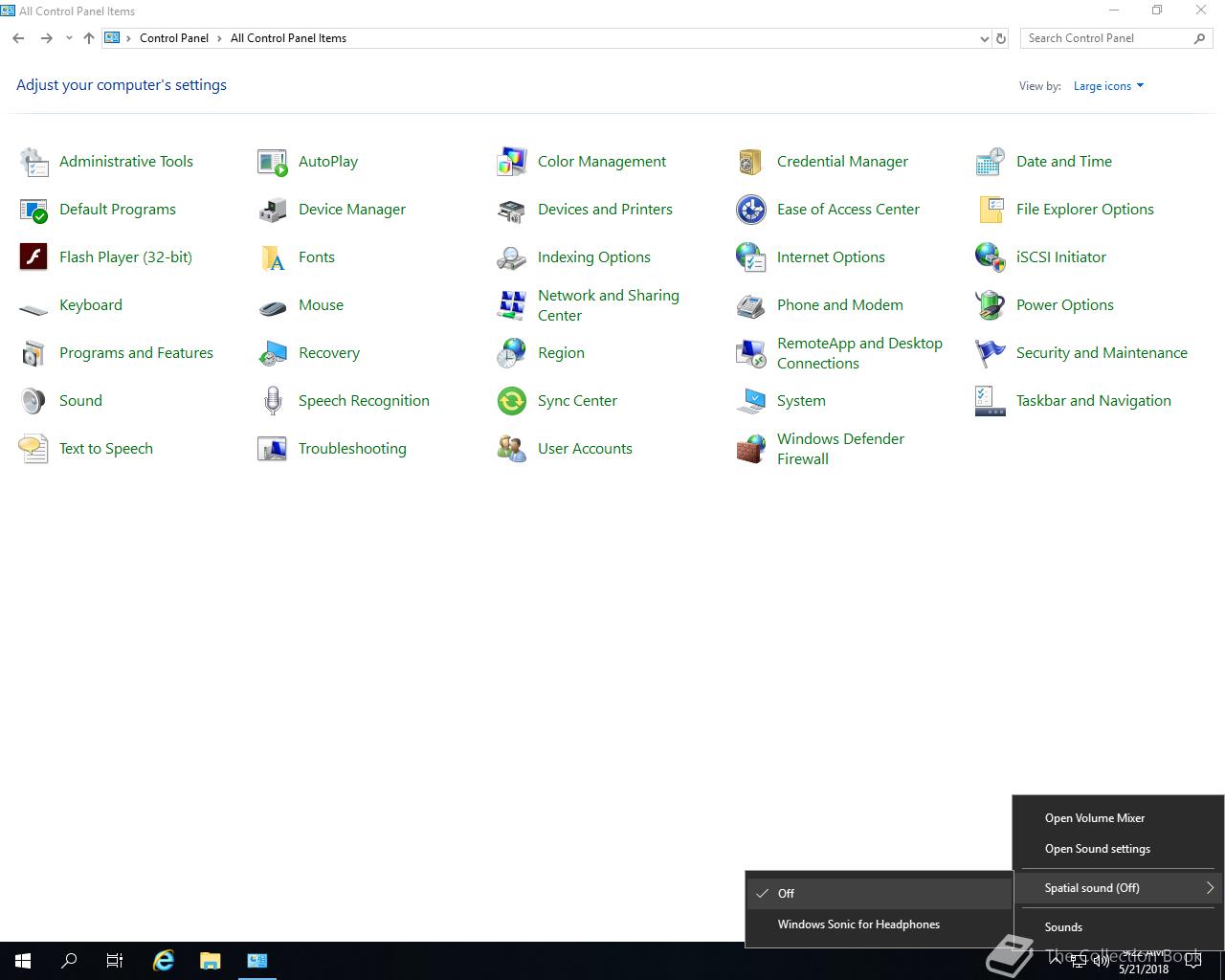Viewport: 1225px width, 980px height.
Task: Open the Device Manager icon
Action: pos(273,210)
